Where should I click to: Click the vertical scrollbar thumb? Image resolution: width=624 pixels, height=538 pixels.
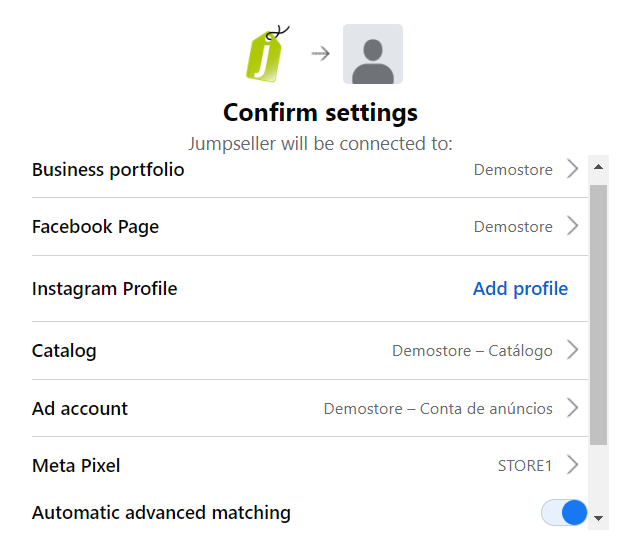pos(599,310)
